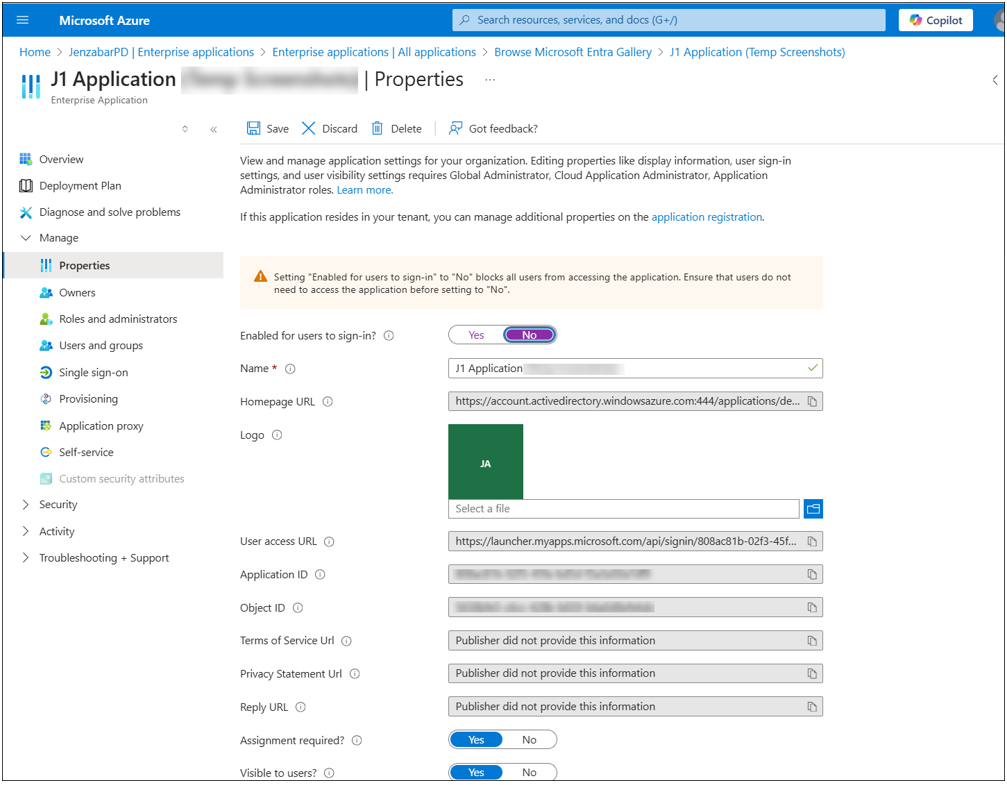Click Got feedback? in the toolbar
Viewport: 1007px width, 785px height.
(493, 128)
